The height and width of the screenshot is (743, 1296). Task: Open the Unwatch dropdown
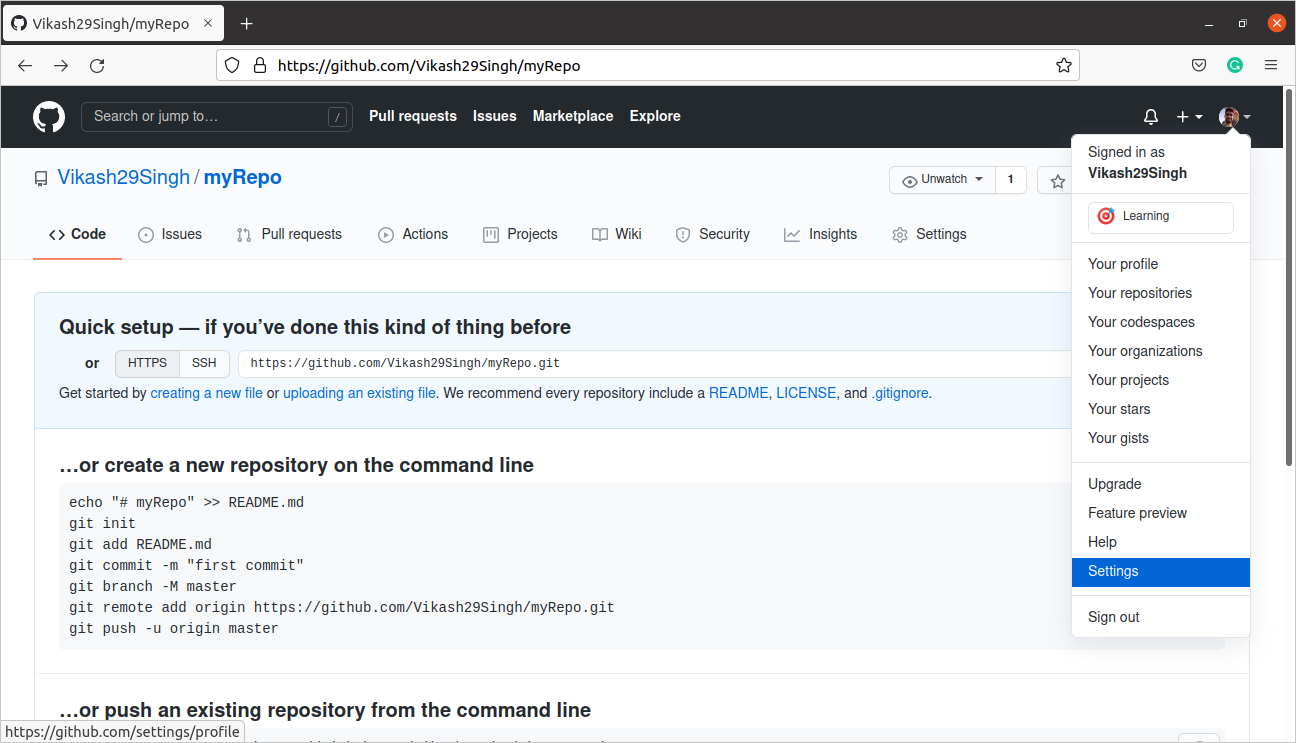tap(941, 179)
